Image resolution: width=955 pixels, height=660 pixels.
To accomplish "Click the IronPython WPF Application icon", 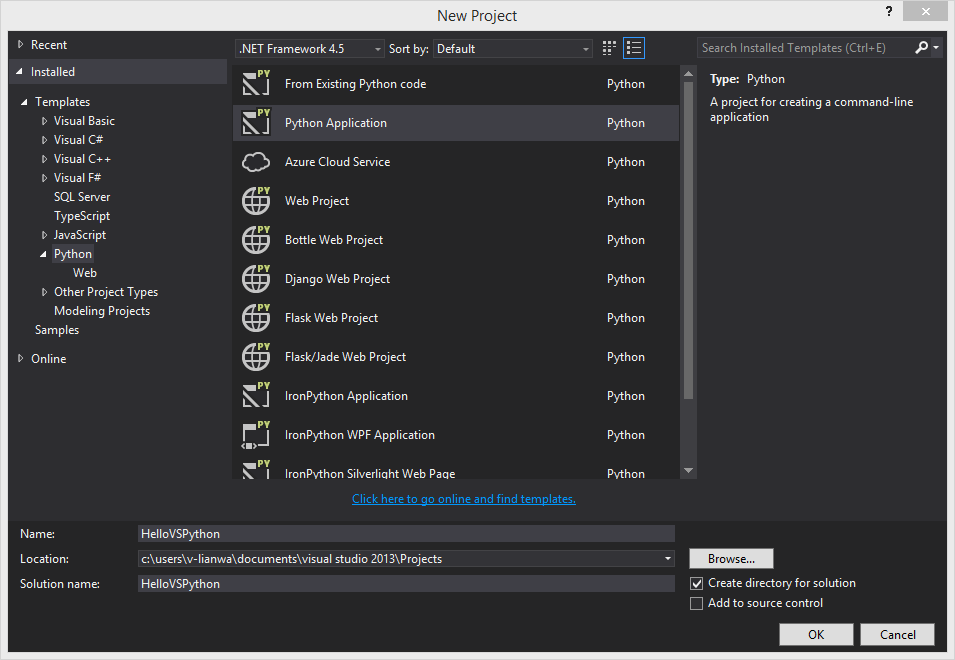I will [x=256, y=435].
